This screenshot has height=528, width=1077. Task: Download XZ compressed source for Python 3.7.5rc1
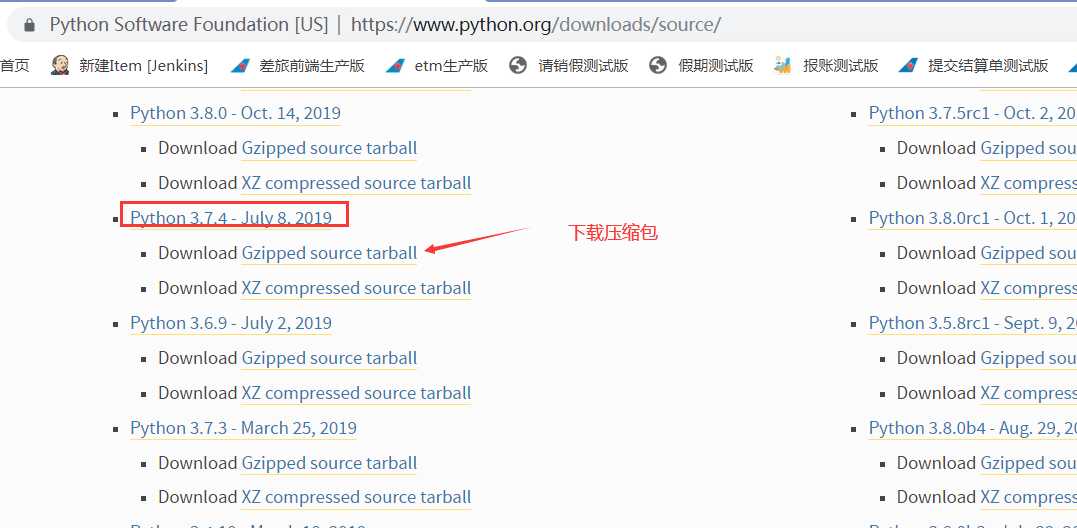(x=1028, y=183)
